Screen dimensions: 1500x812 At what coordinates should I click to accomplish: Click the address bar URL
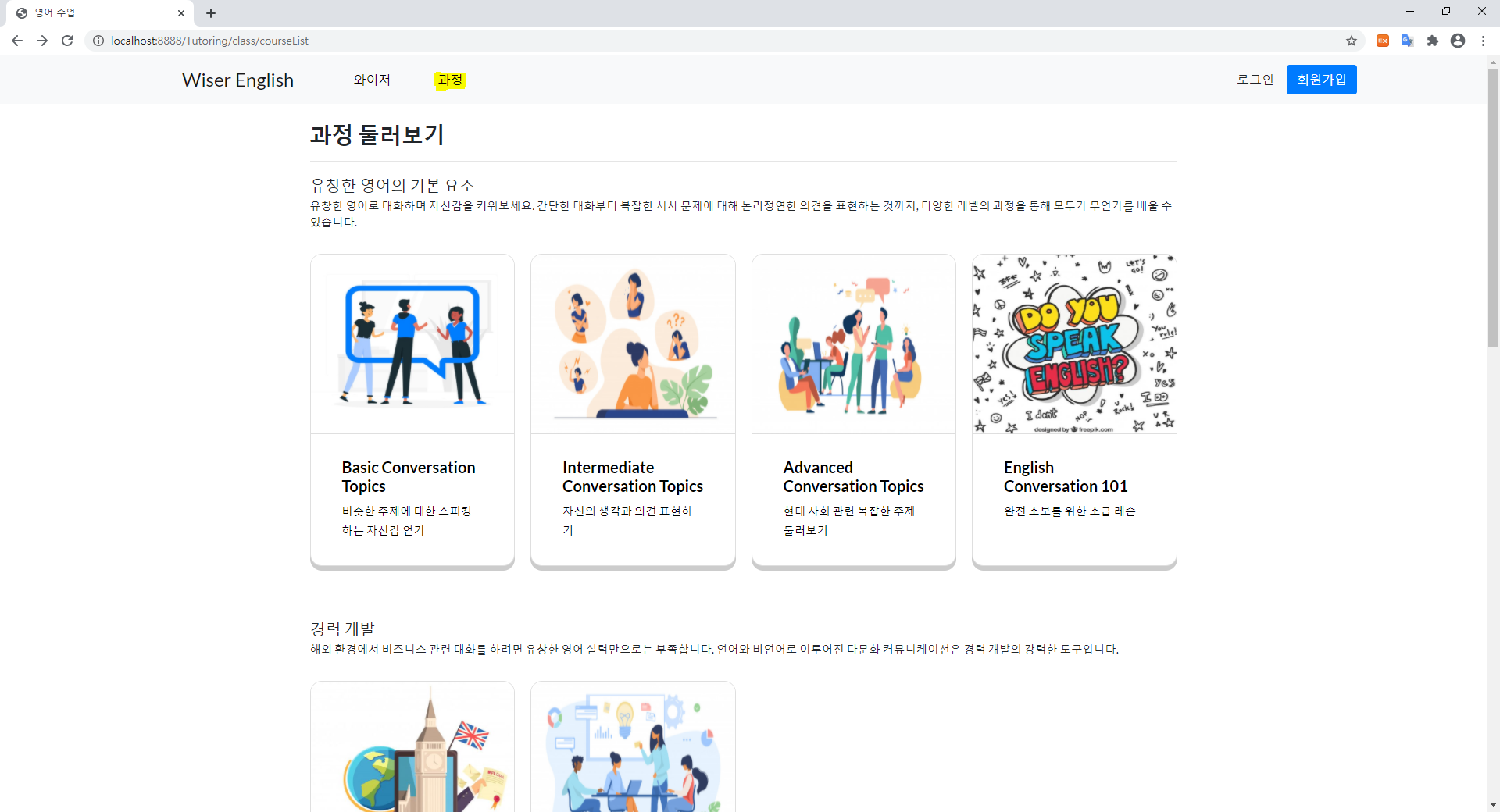point(209,41)
